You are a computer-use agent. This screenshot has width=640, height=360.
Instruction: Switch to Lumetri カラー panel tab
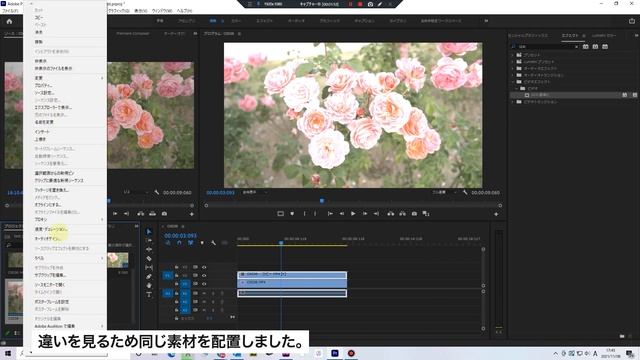click(x=604, y=36)
